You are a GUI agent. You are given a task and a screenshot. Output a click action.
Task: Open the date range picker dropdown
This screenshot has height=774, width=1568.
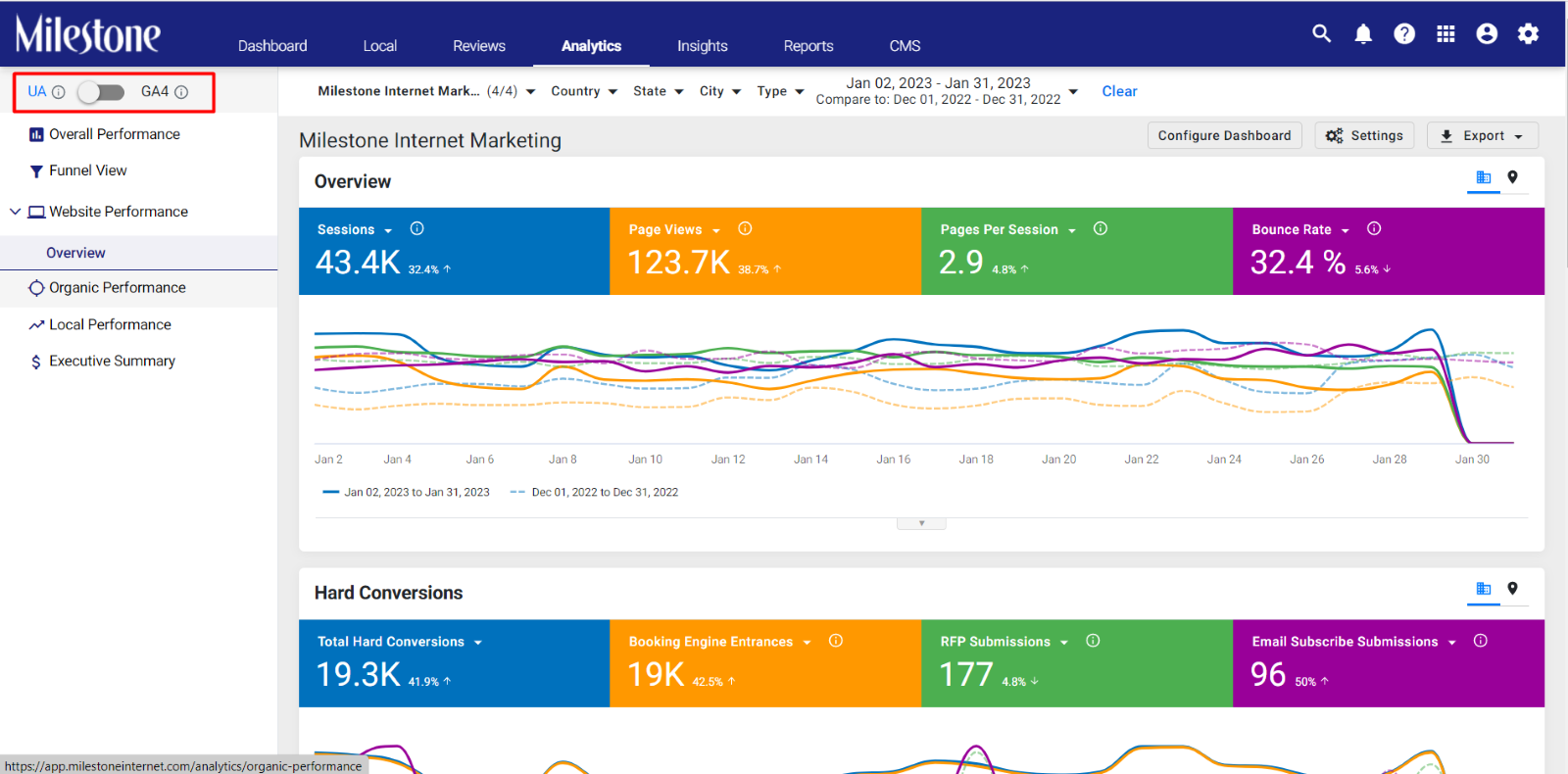coord(947,91)
